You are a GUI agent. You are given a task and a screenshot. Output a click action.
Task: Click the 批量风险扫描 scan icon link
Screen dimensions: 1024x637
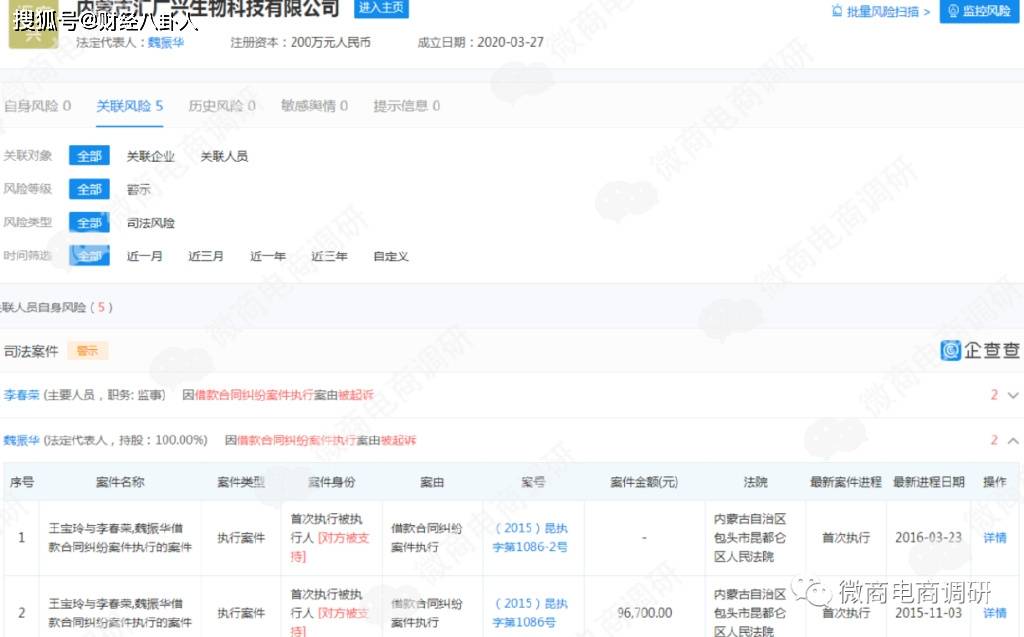click(880, 11)
